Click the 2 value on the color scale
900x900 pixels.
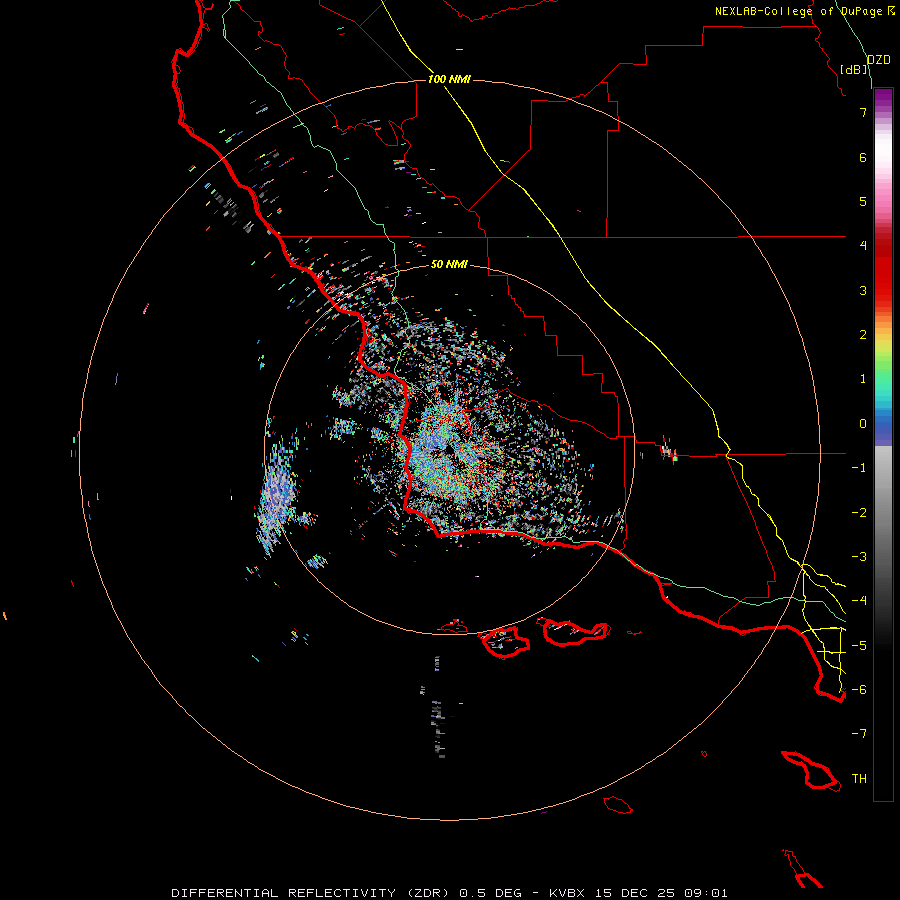coord(863,335)
